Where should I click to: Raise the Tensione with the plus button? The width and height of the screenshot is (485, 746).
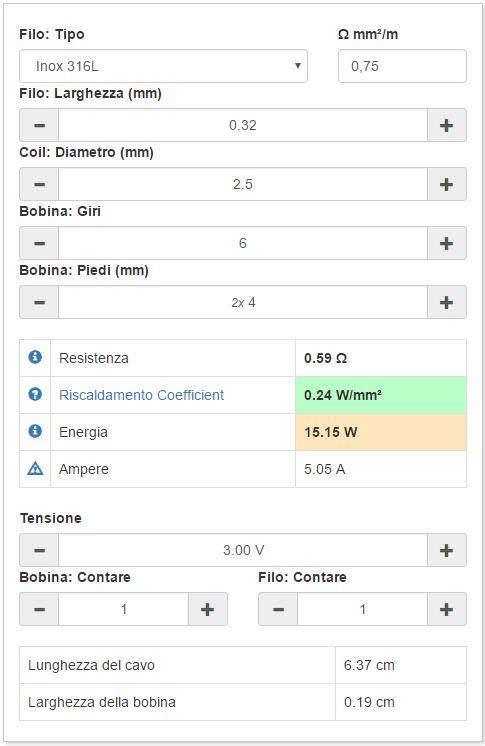click(446, 550)
